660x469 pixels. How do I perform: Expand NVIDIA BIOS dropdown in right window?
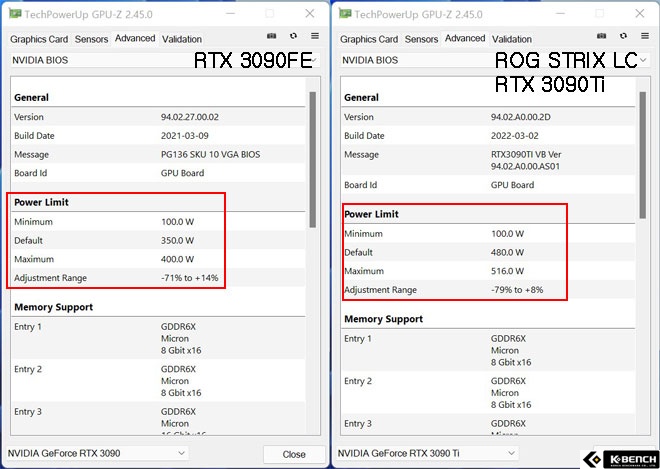click(x=495, y=60)
